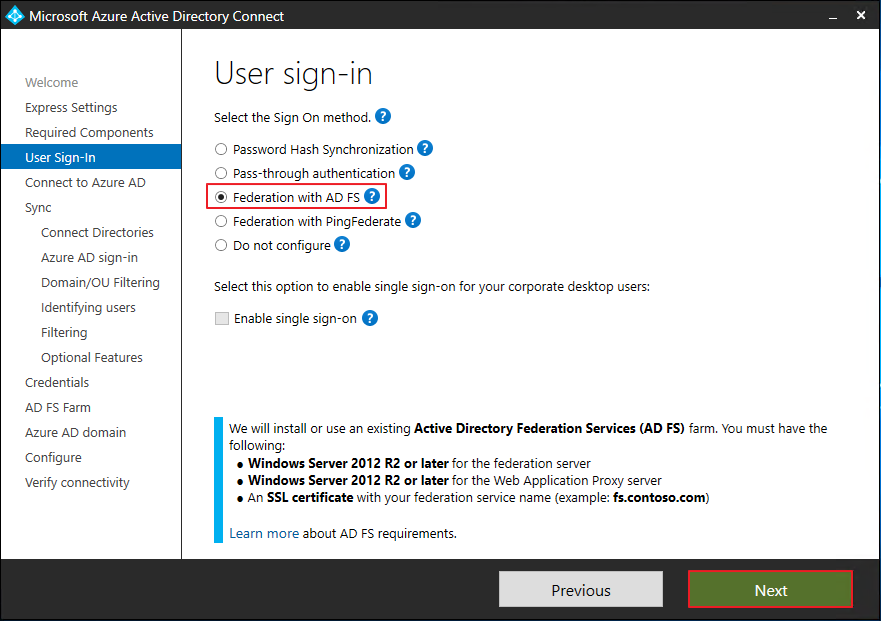Select the Do not configure radio button
The height and width of the screenshot is (621, 881).
coord(221,246)
